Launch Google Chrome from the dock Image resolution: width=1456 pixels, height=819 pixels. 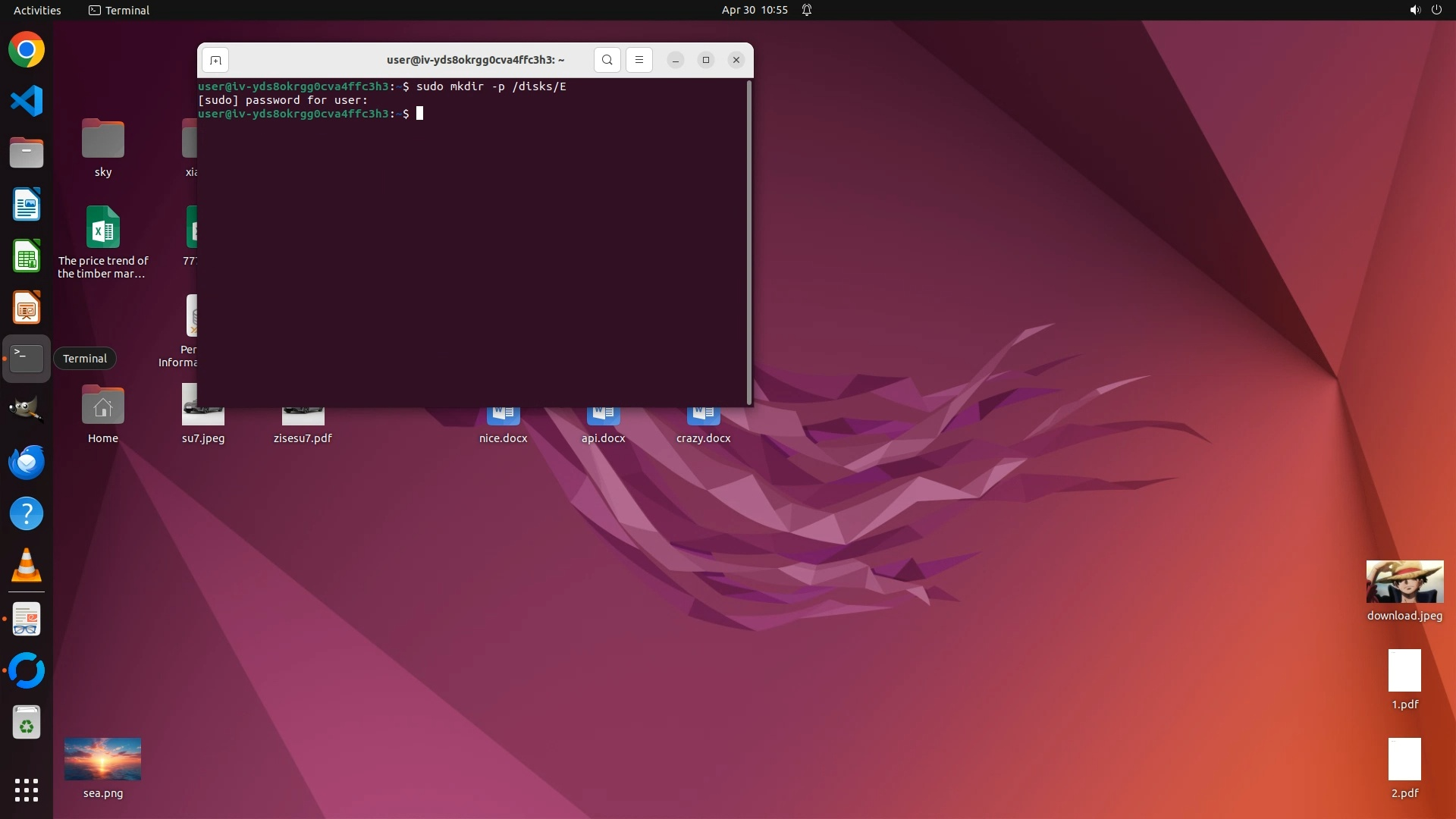pos(27,50)
